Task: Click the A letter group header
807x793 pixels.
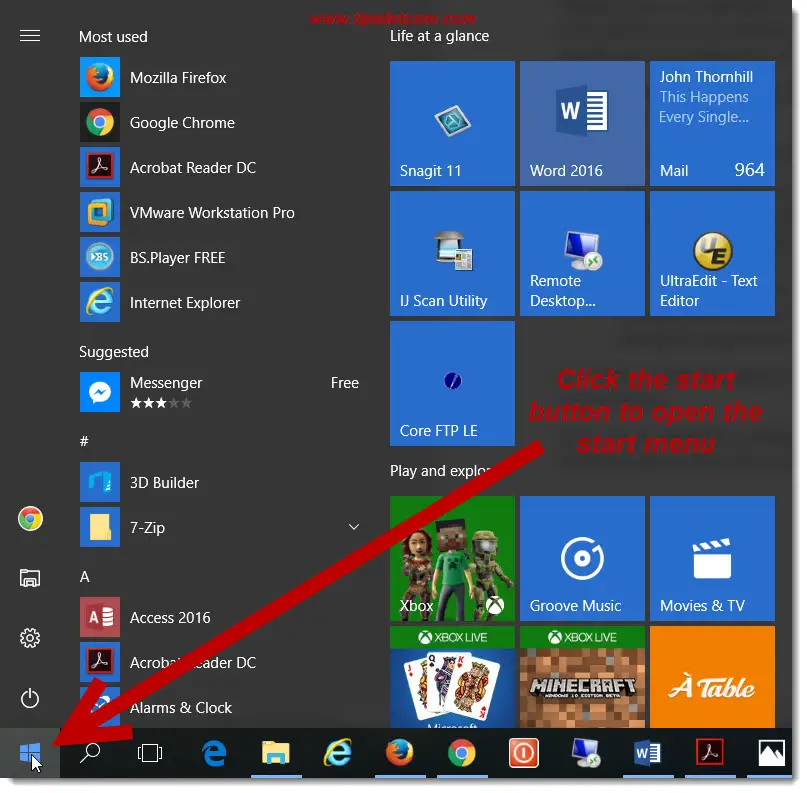Action: coord(85,577)
